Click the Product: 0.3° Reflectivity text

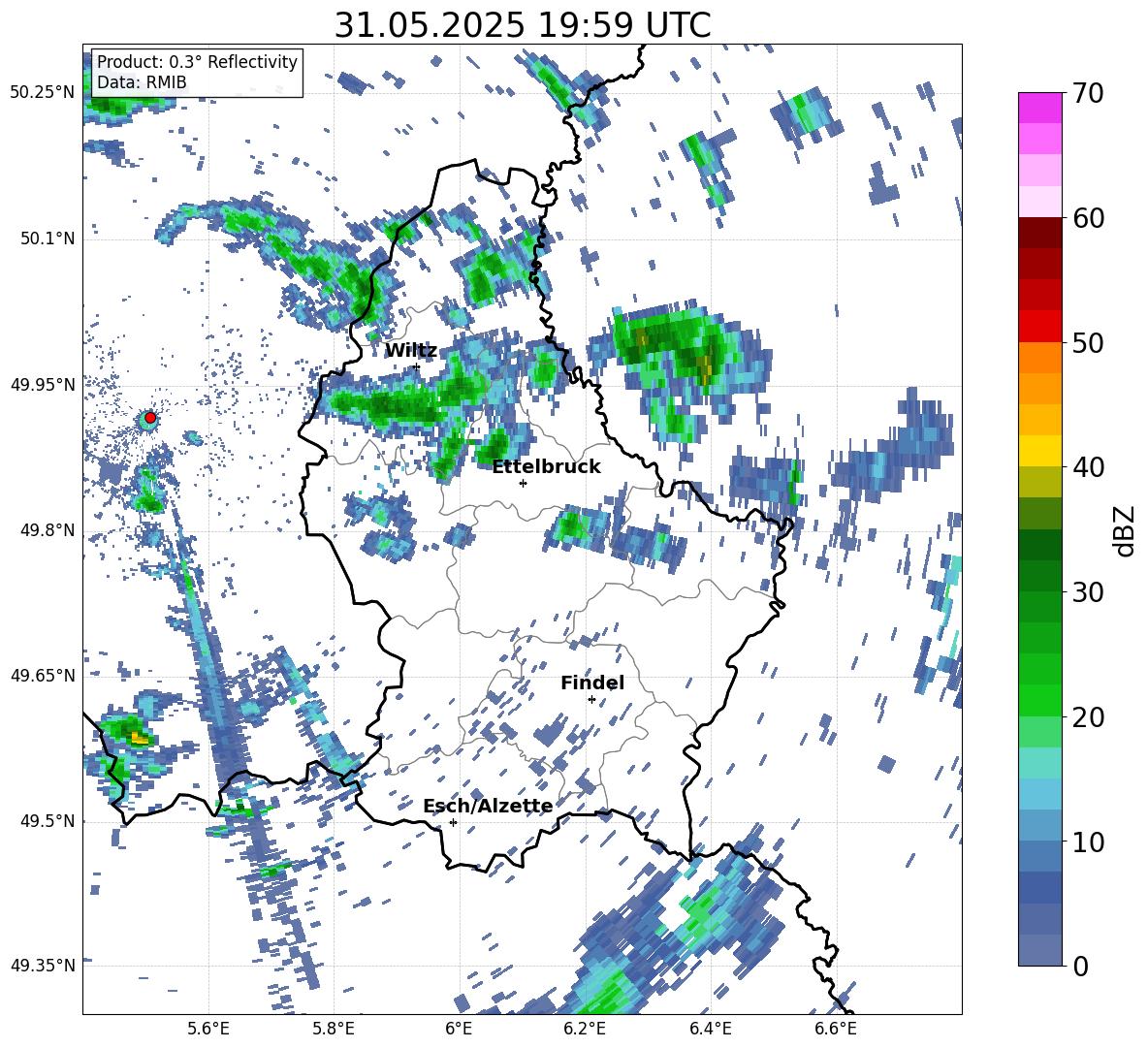[x=197, y=62]
